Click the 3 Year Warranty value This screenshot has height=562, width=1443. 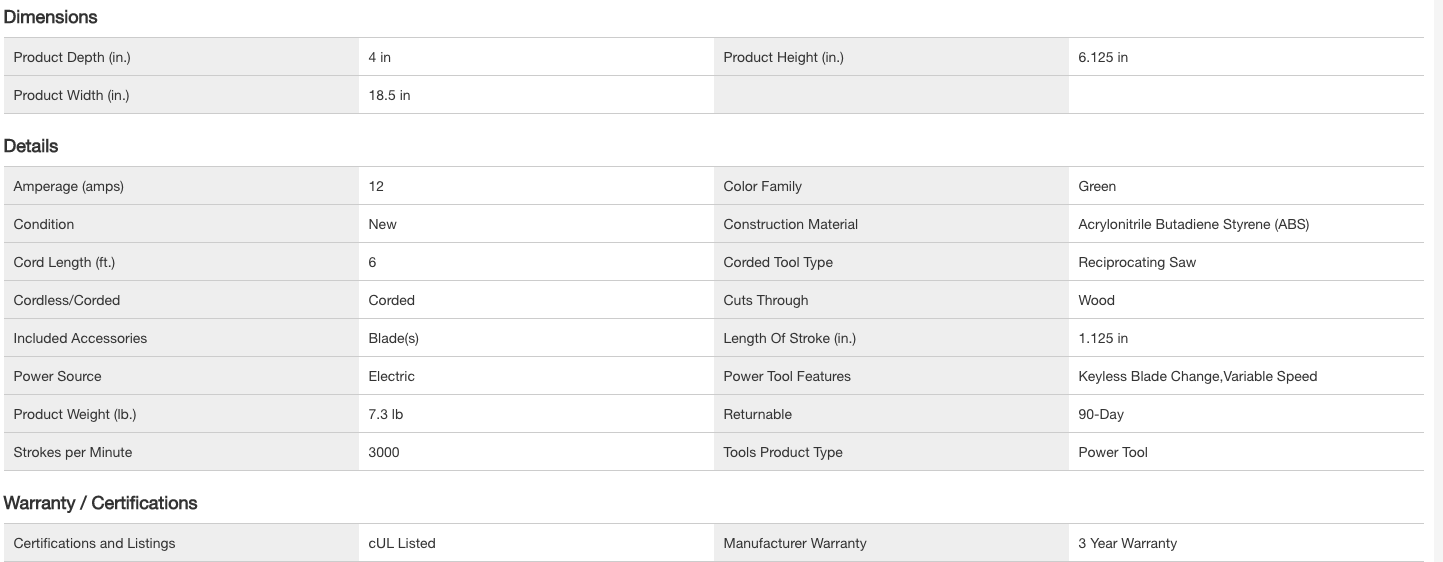1127,544
